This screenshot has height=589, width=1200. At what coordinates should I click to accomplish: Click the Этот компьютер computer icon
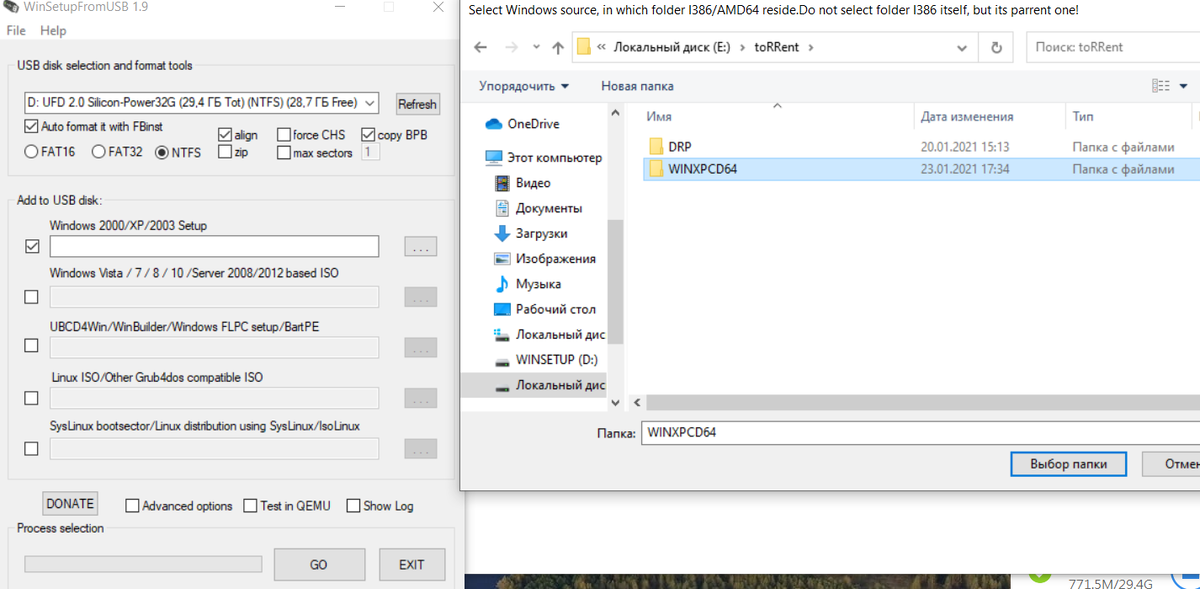pyautogui.click(x=493, y=158)
